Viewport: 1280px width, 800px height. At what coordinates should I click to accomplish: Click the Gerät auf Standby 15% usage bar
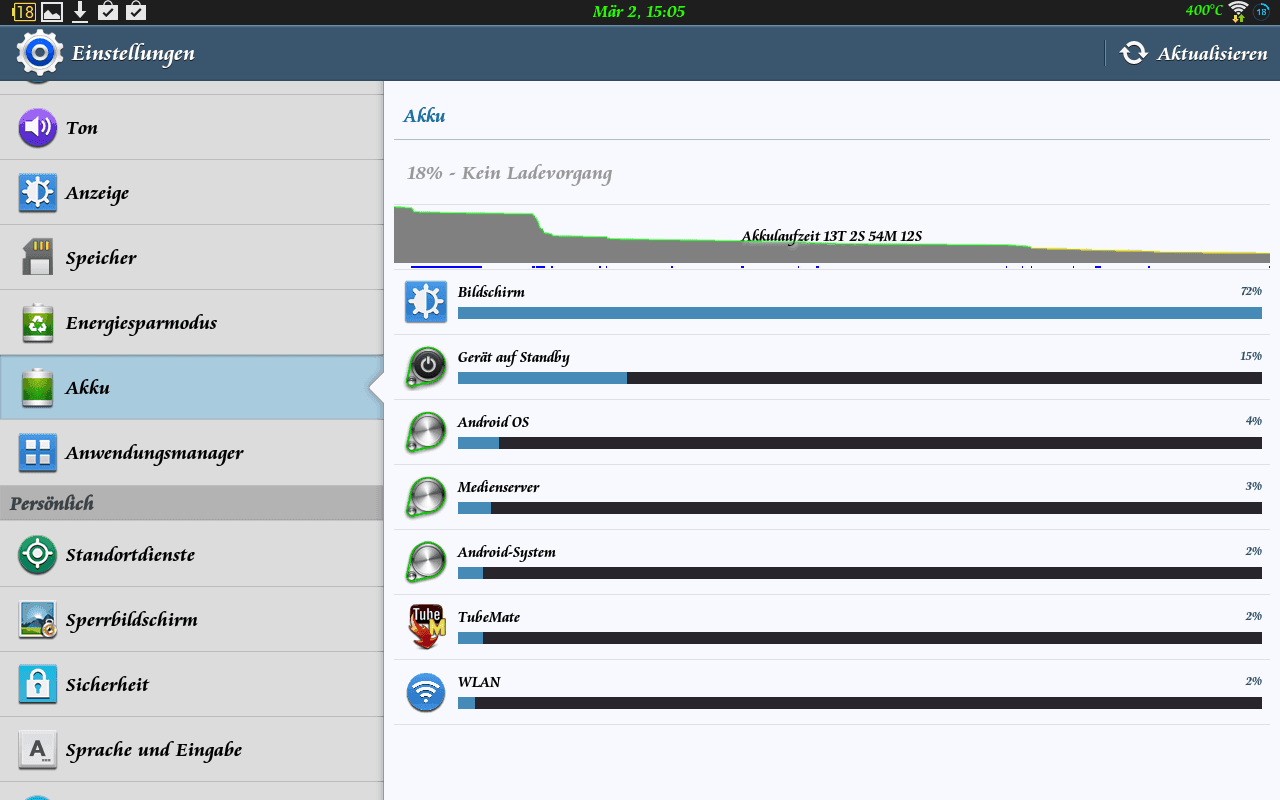point(860,378)
